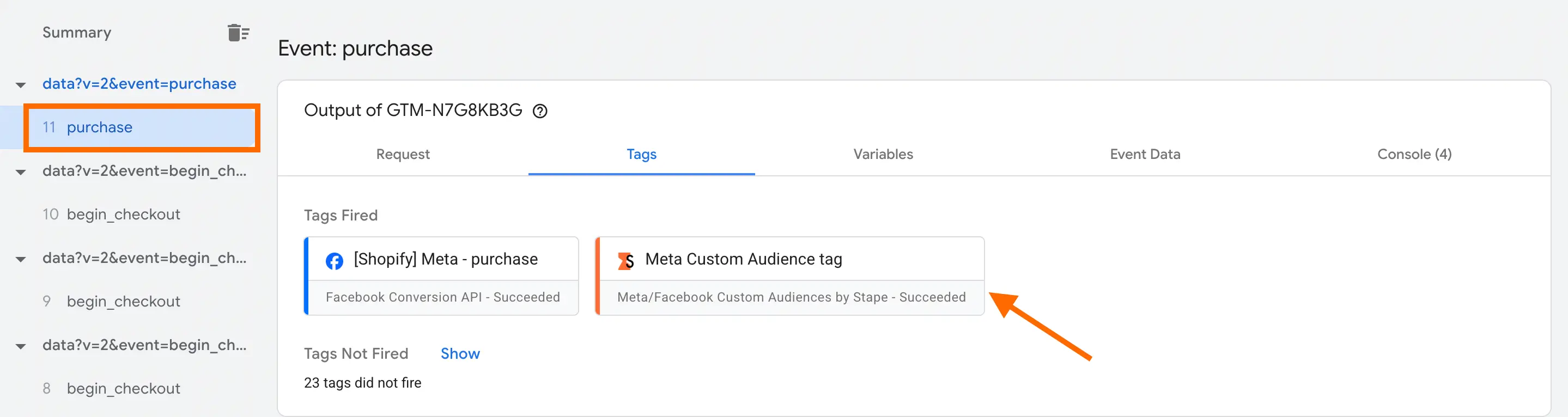The height and width of the screenshot is (417, 1568).
Task: Click the Stape icon on Custom Audience tag
Action: [626, 261]
